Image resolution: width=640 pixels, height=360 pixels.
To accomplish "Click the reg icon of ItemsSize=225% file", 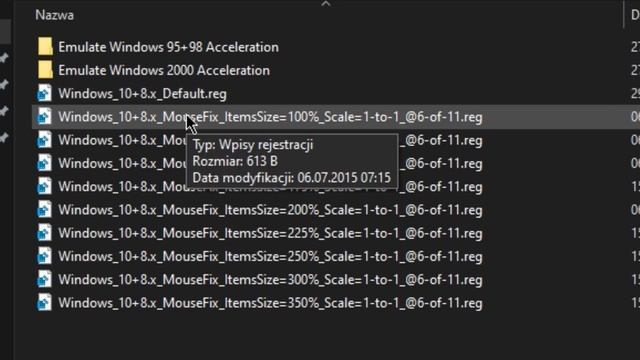I will [x=44, y=233].
